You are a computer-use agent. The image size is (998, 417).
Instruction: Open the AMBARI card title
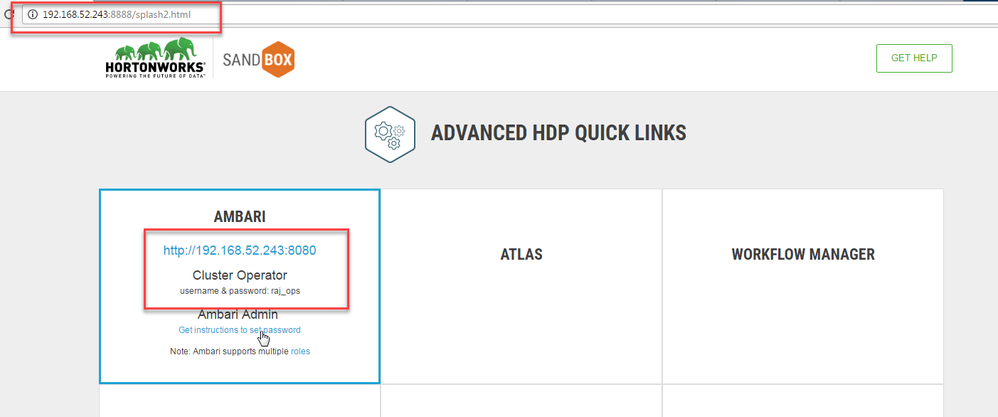tap(239, 216)
